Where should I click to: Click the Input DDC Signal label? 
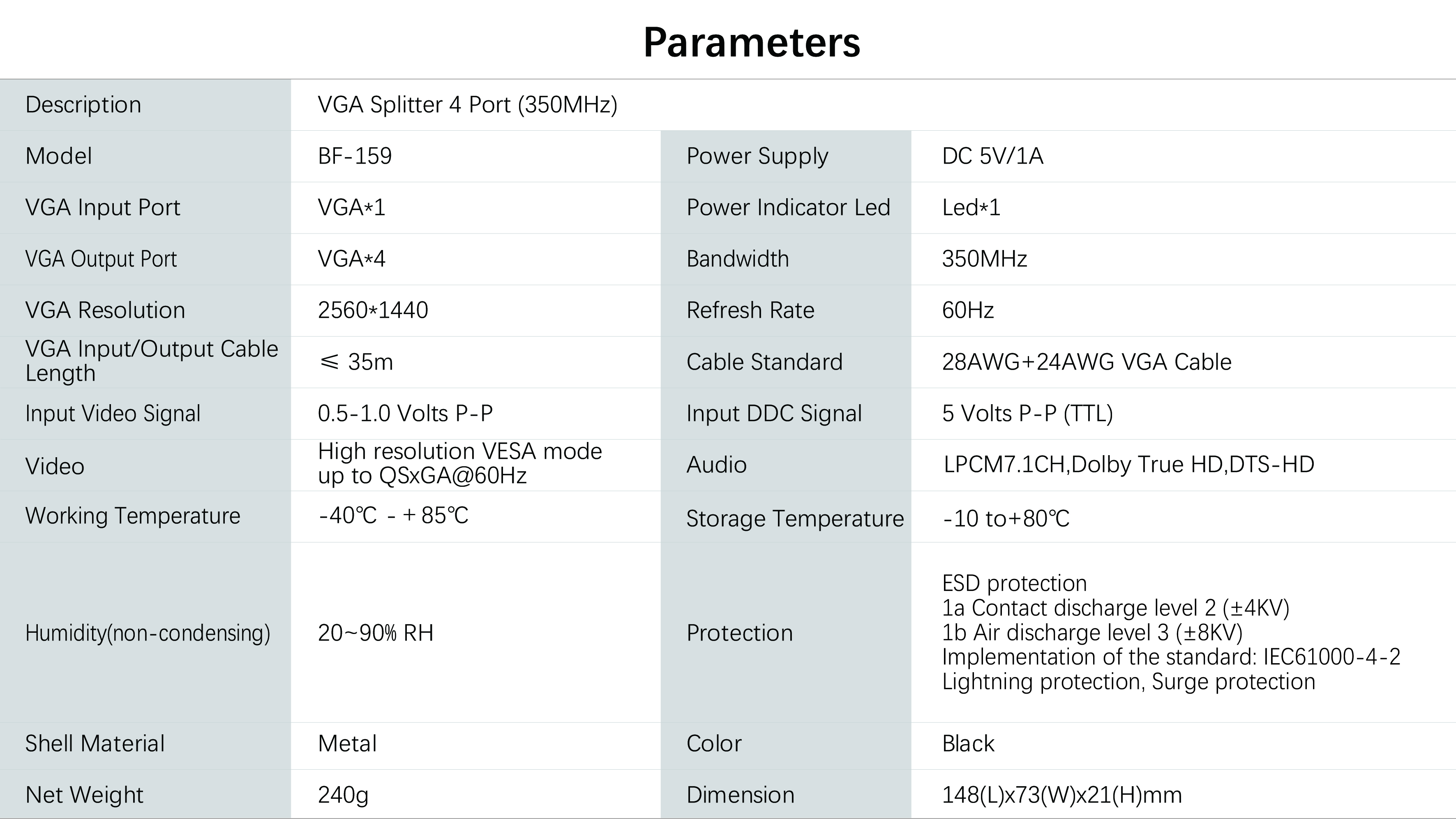click(x=774, y=414)
